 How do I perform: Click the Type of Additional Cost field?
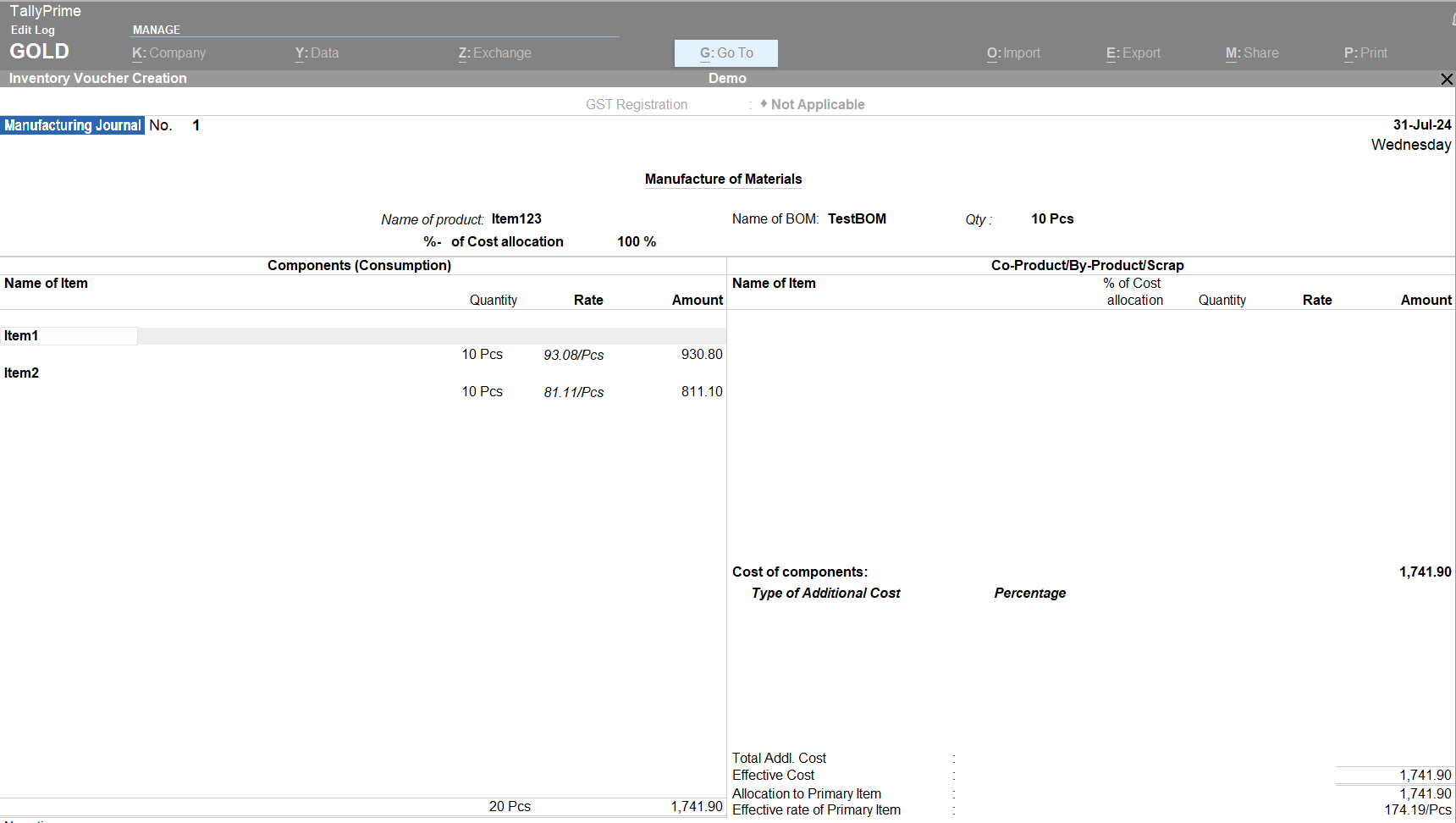(x=825, y=593)
